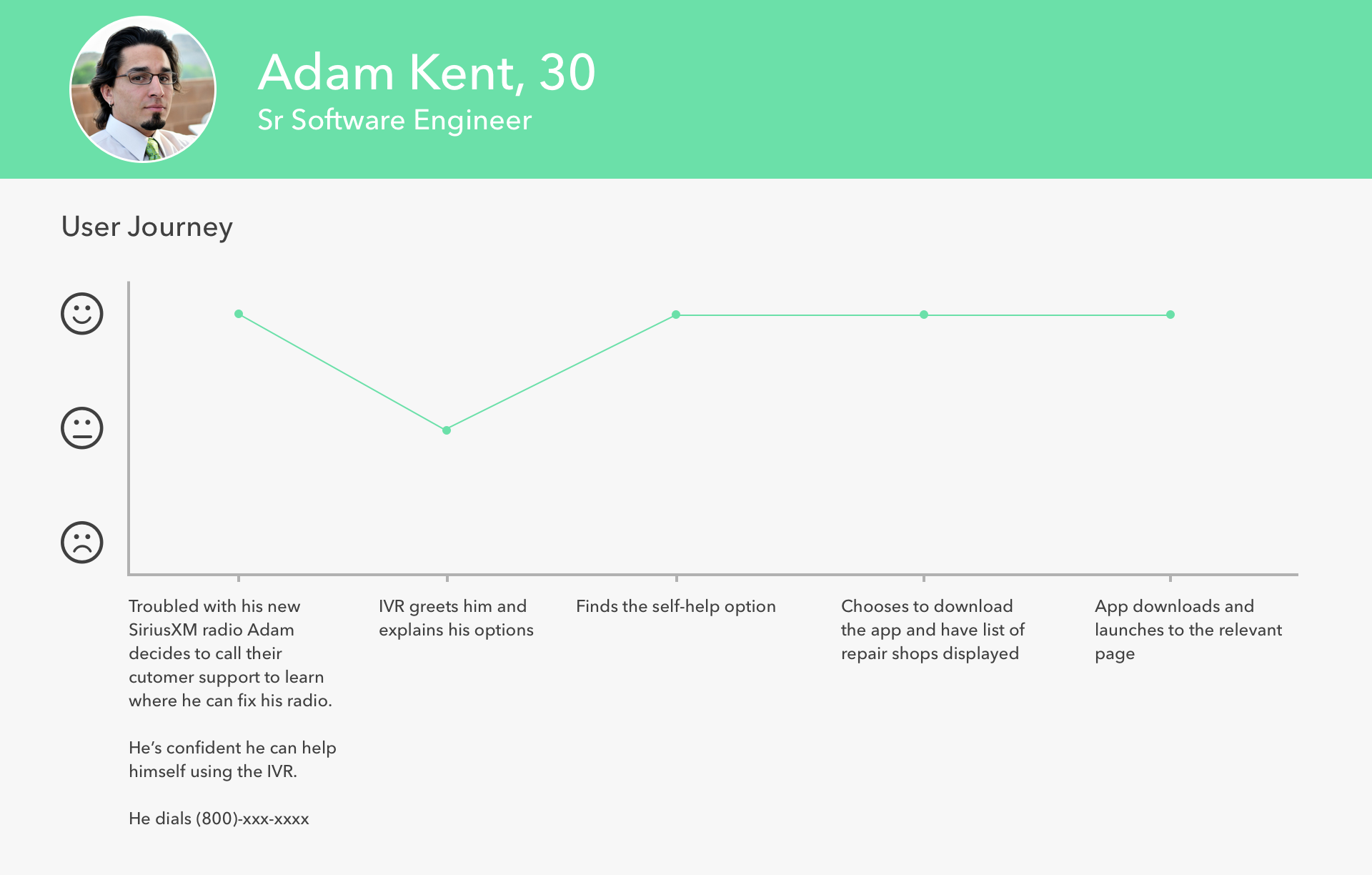Click the 'IVR greets him and explains' step text
The image size is (1372, 875).
pos(456,618)
